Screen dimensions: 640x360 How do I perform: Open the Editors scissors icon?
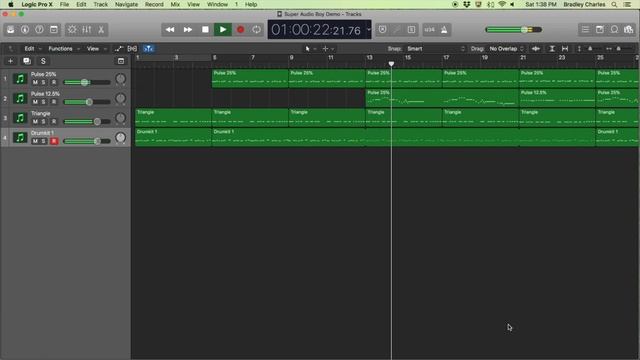pos(101,29)
